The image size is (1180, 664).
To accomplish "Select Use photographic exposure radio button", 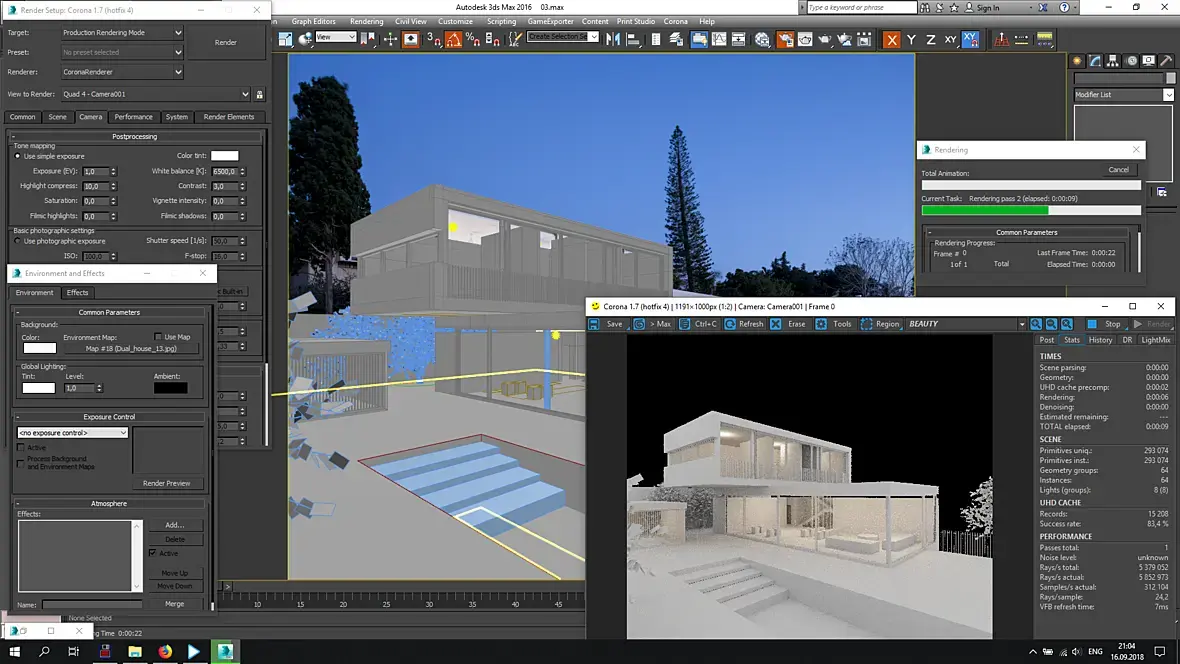I will 17,241.
